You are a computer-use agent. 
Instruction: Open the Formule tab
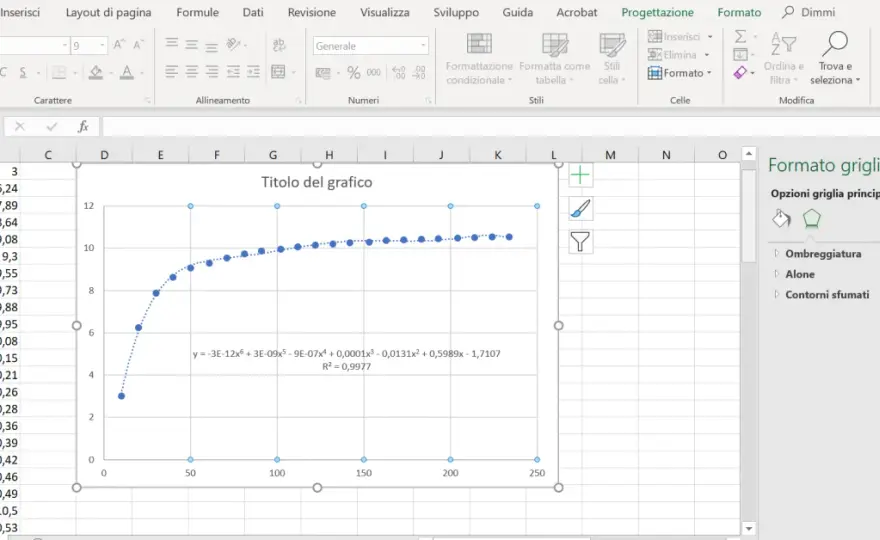click(198, 12)
